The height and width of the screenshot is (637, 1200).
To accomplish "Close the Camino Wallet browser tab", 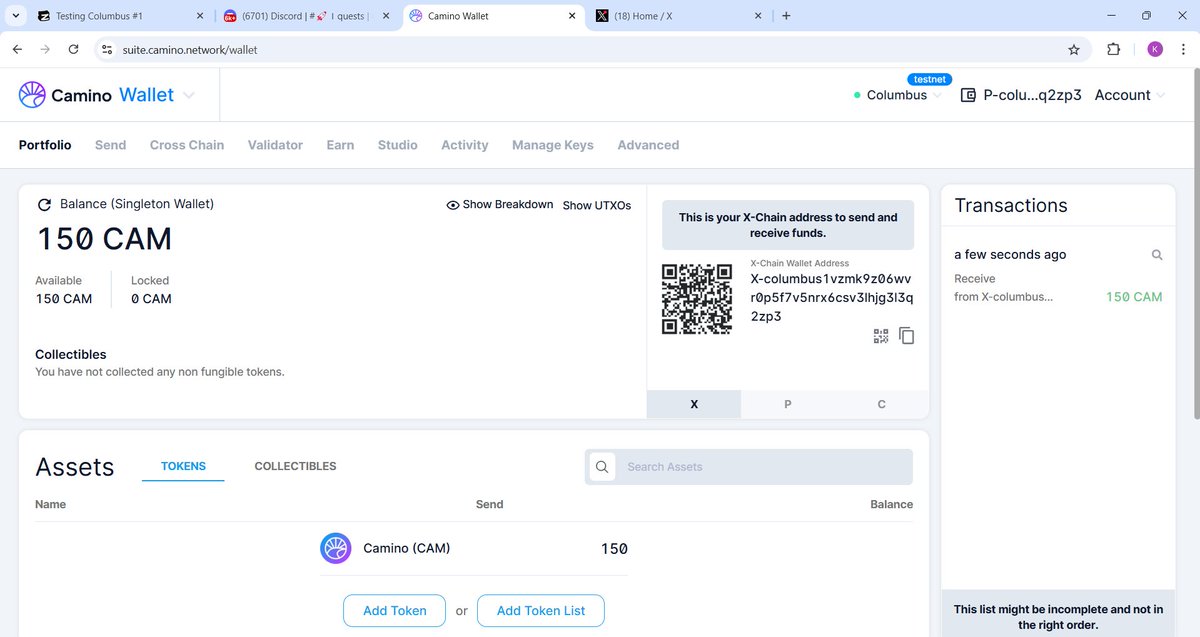I will [572, 16].
